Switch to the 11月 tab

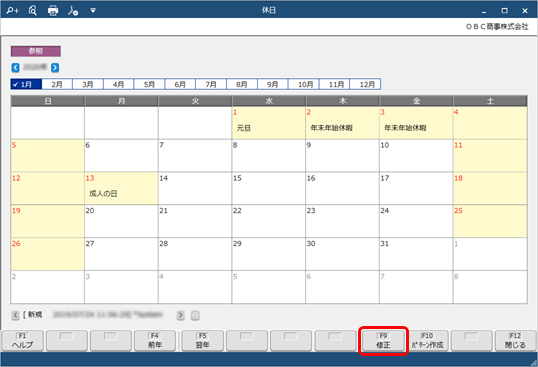(335, 84)
